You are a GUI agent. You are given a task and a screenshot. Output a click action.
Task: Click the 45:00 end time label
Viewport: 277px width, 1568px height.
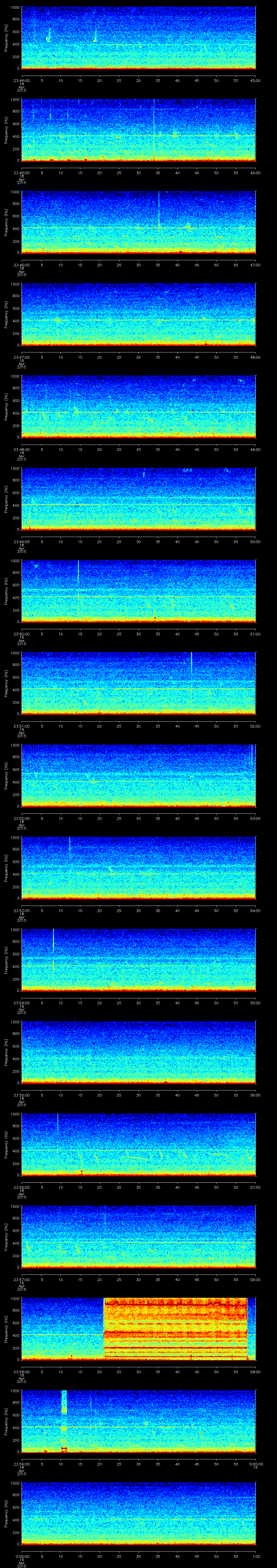pyautogui.click(x=256, y=80)
